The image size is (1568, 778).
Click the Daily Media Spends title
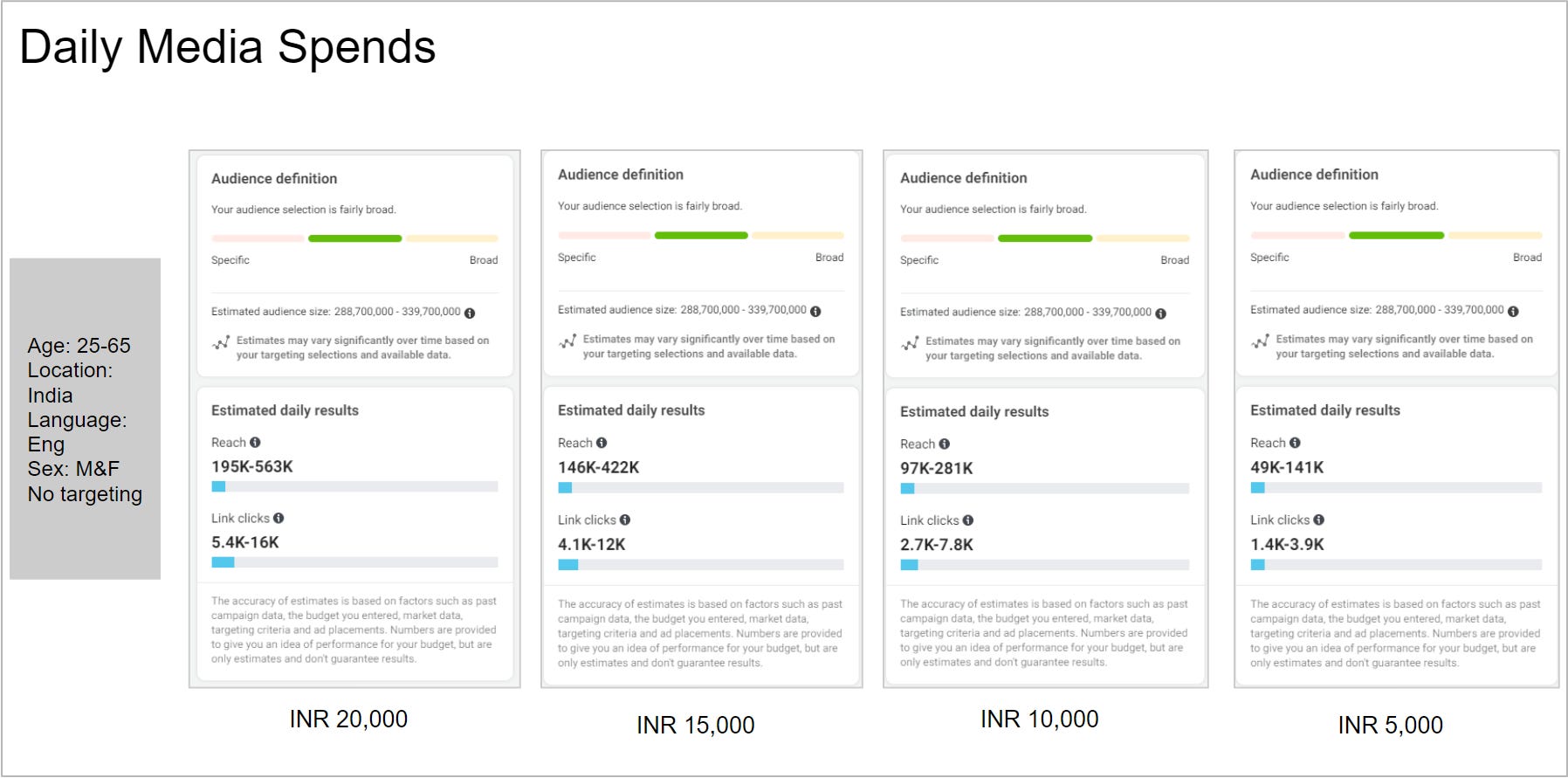(227, 47)
